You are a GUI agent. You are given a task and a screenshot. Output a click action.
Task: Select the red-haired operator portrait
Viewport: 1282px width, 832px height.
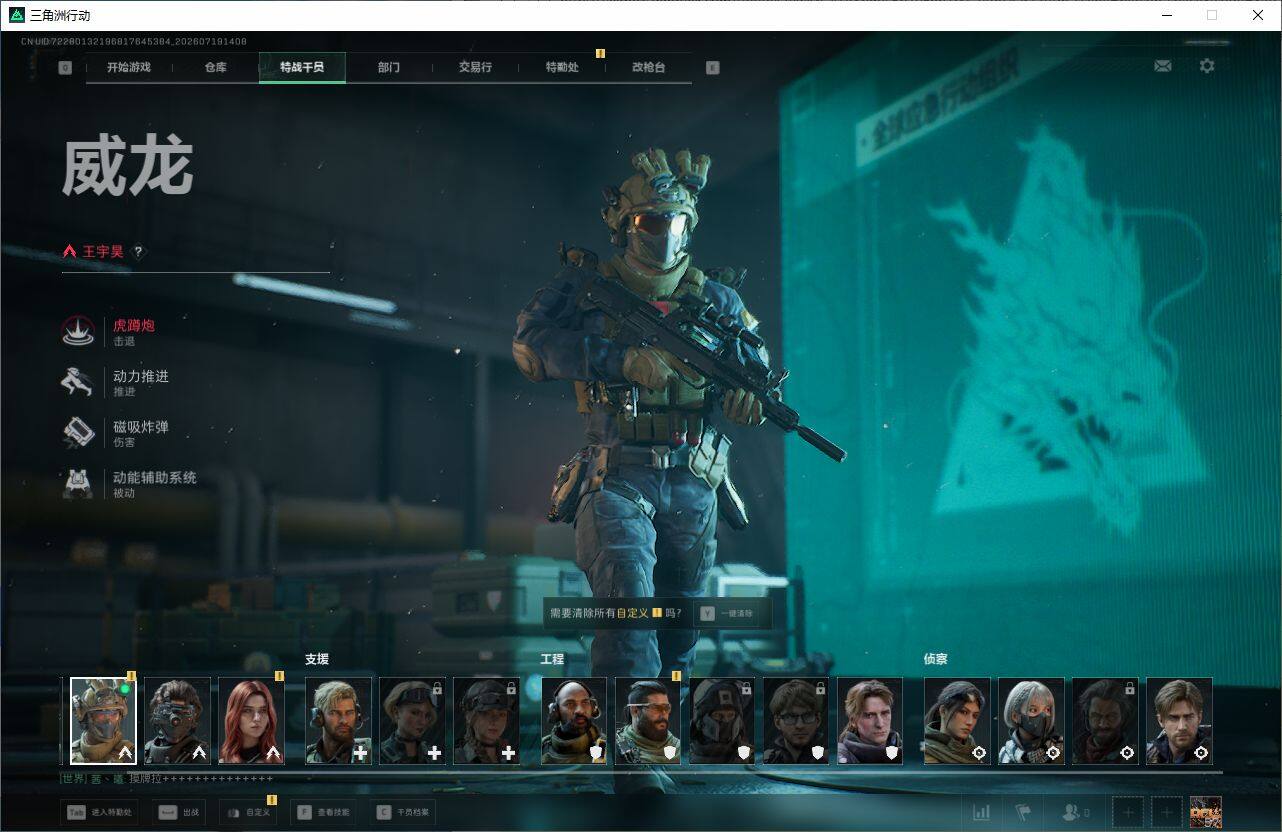click(251, 721)
